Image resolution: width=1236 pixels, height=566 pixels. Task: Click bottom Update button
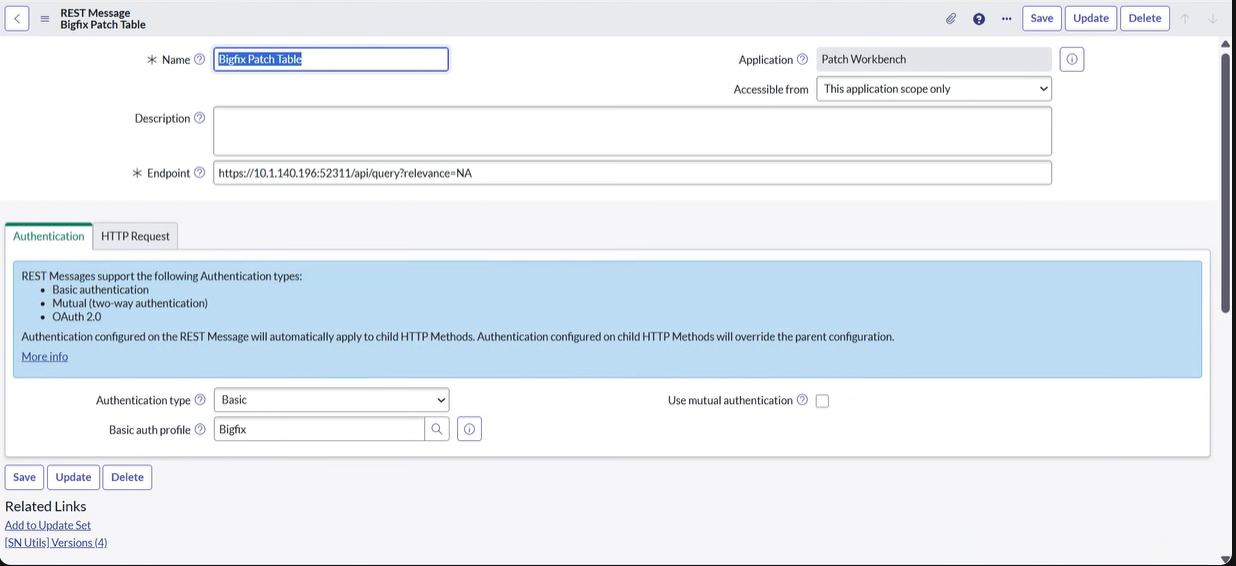(73, 477)
